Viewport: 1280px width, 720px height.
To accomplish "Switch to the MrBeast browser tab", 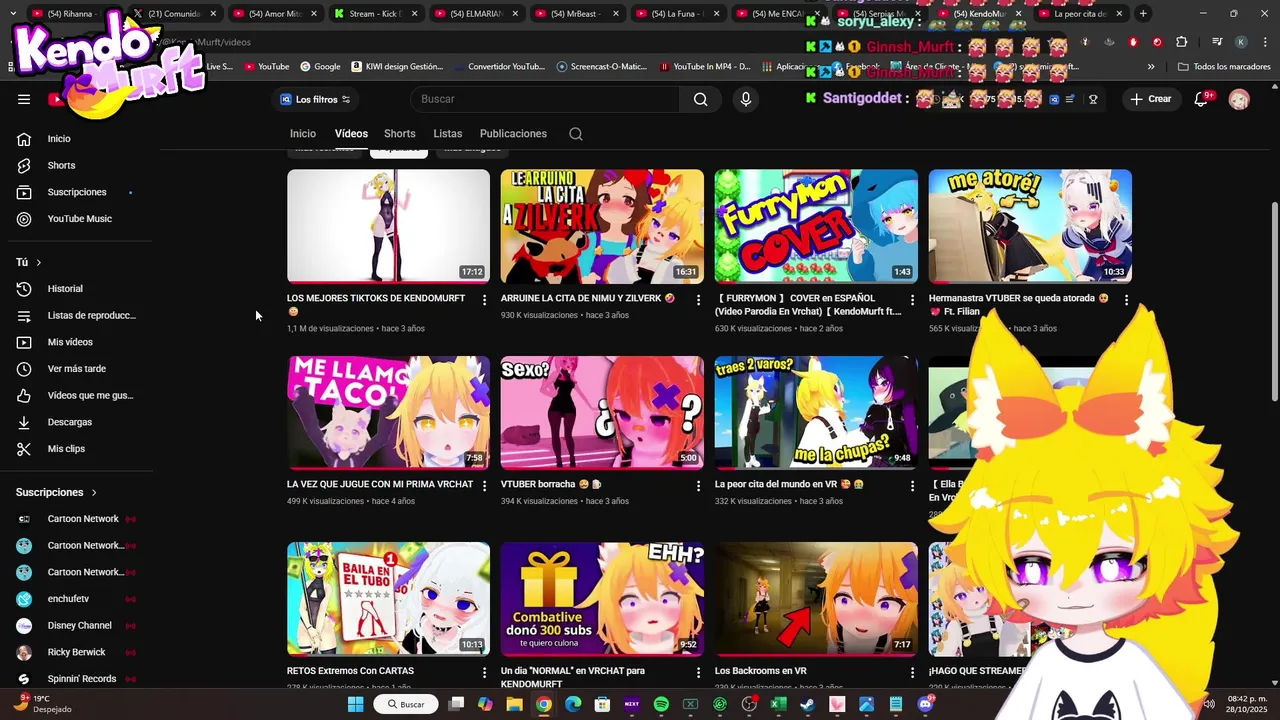I will pos(577,14).
